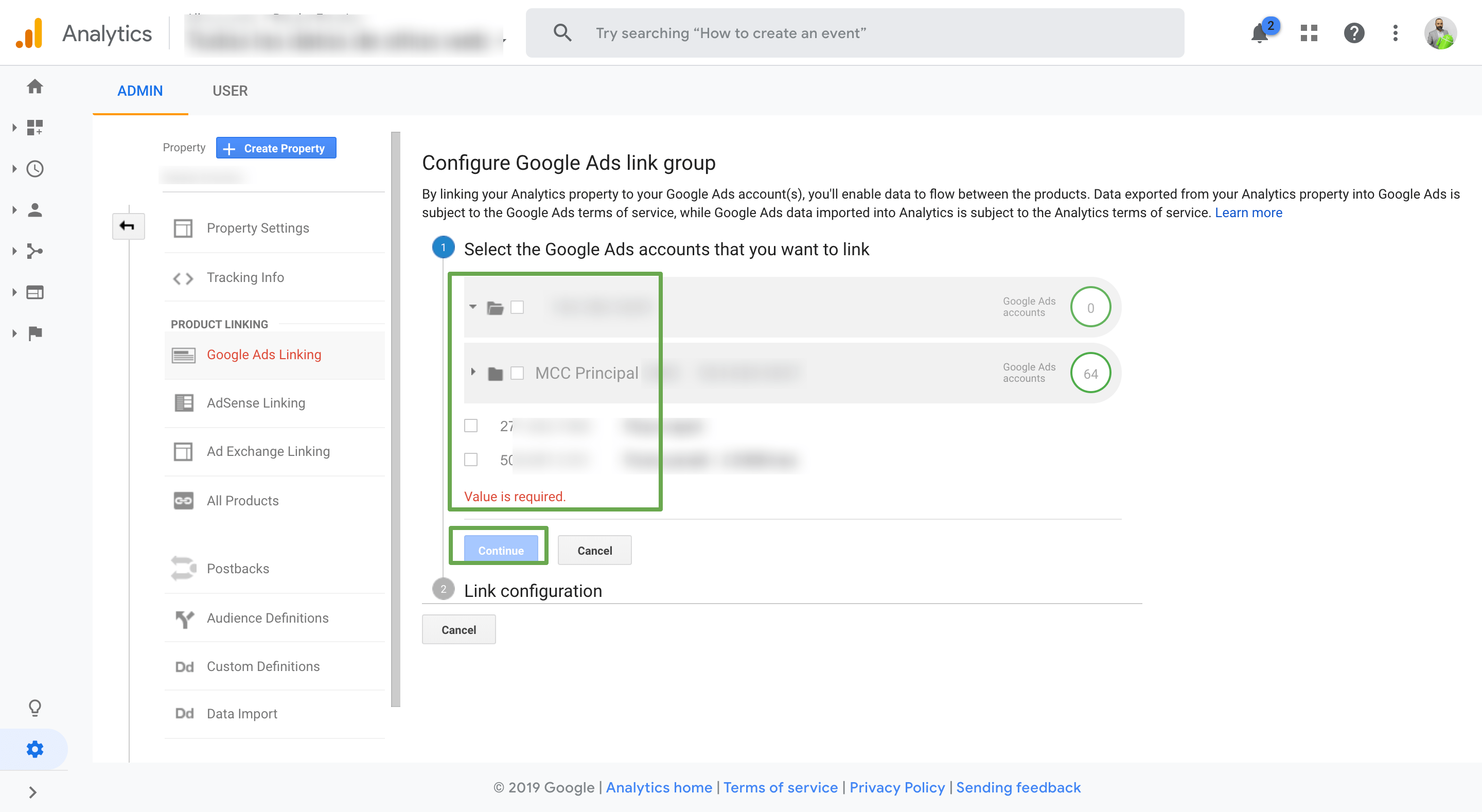Click the AdSense Linking icon
Viewport: 1482px width, 812px height.
pos(183,403)
